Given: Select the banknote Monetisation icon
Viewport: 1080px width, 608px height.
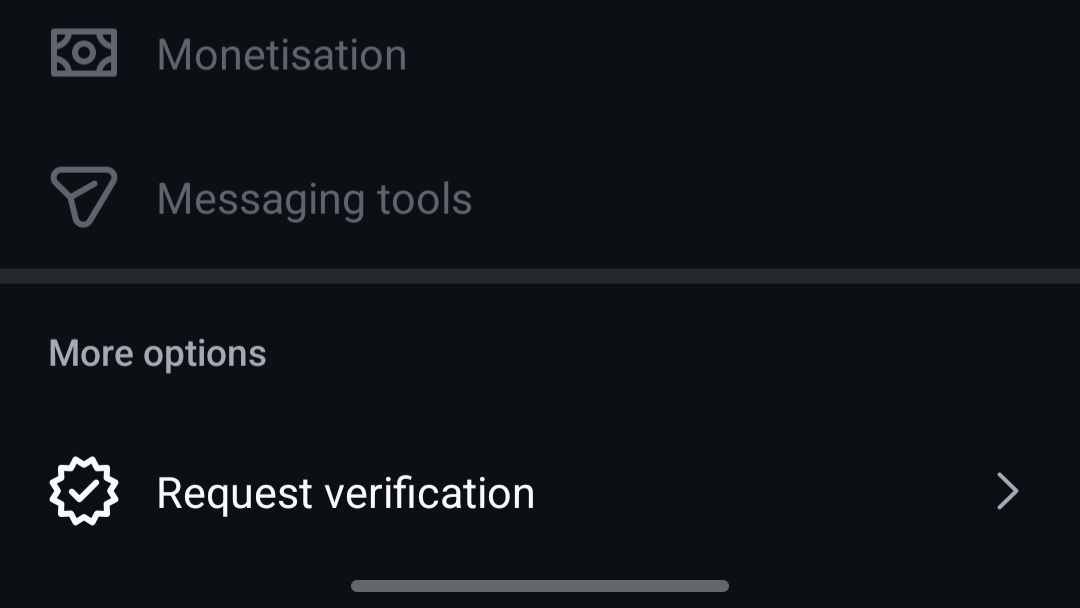Looking at the screenshot, I should [x=83, y=54].
